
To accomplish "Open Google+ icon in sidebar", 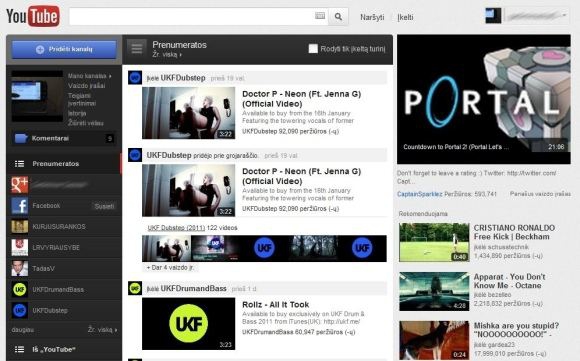I will 20,185.
